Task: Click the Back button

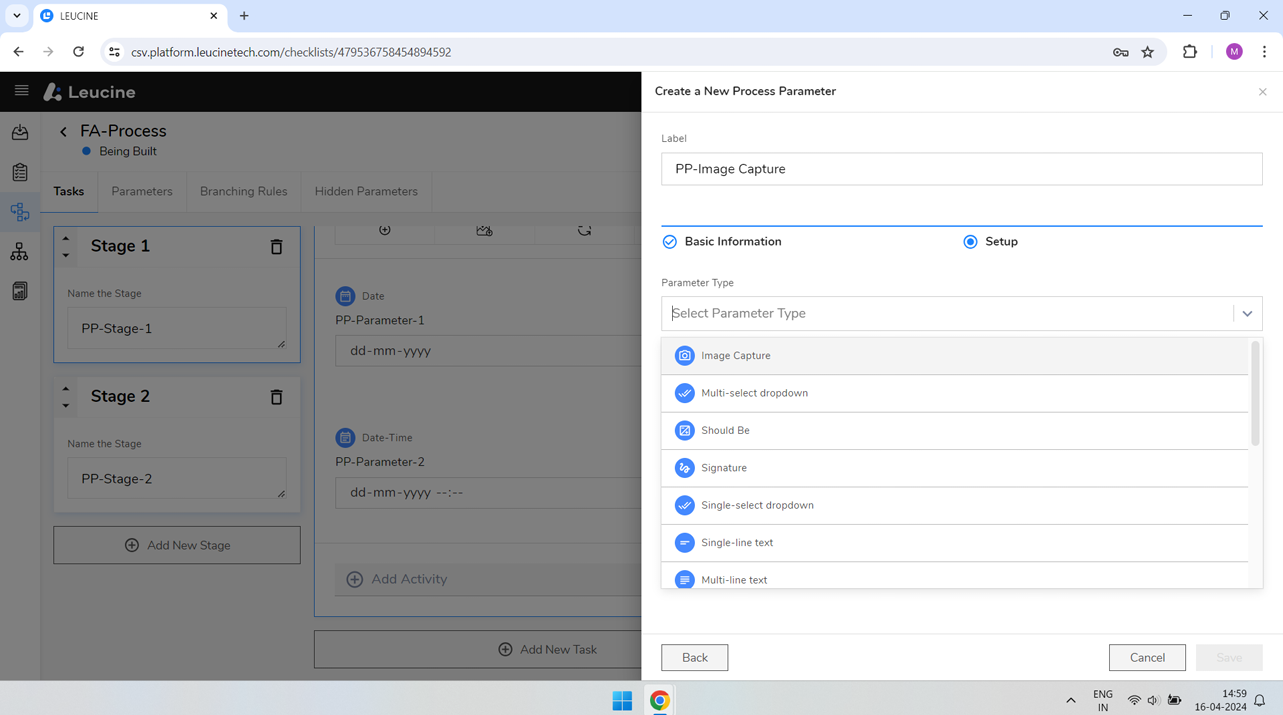Action: [694, 658]
